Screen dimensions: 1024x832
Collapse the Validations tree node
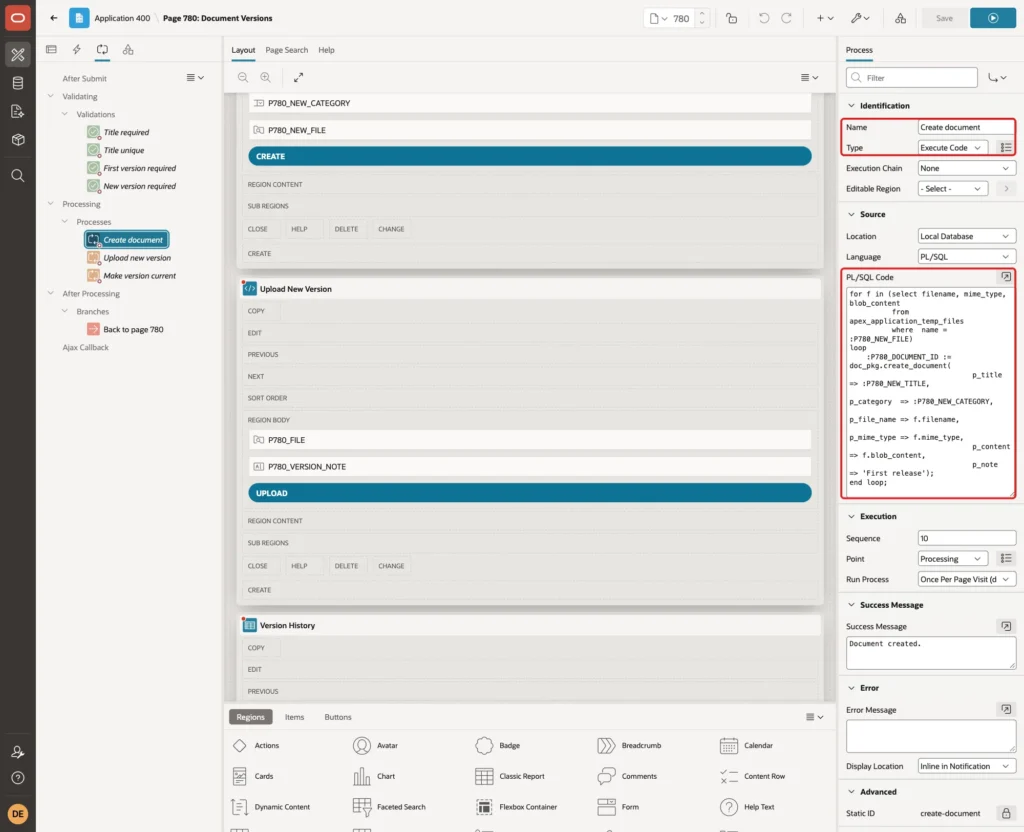[65, 114]
